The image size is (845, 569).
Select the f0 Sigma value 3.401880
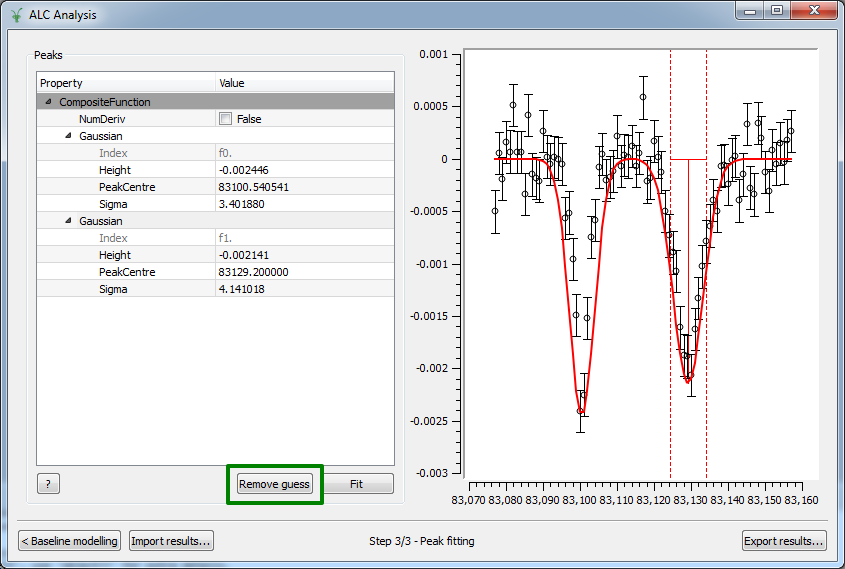coord(304,204)
